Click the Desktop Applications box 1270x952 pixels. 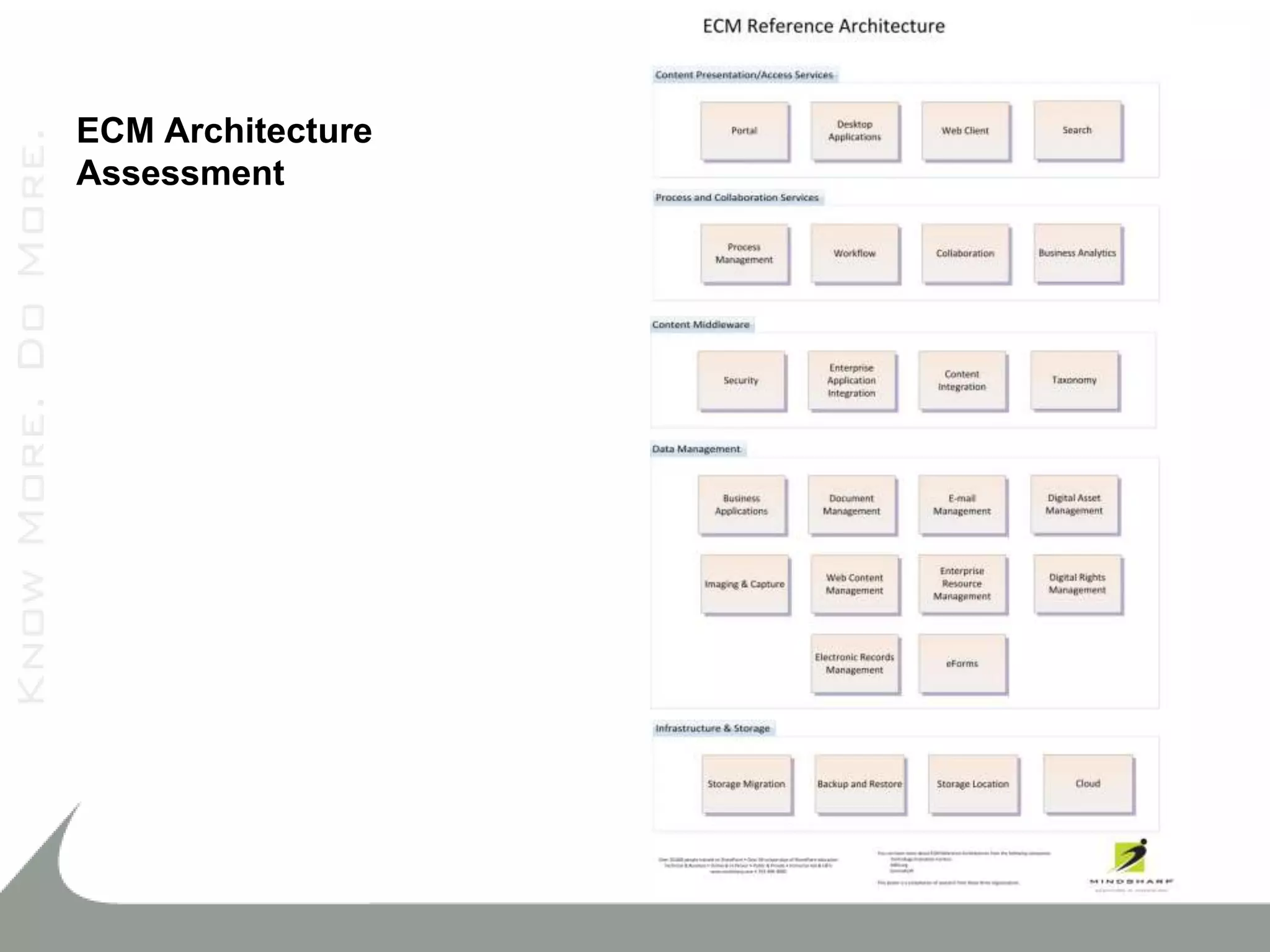point(855,131)
